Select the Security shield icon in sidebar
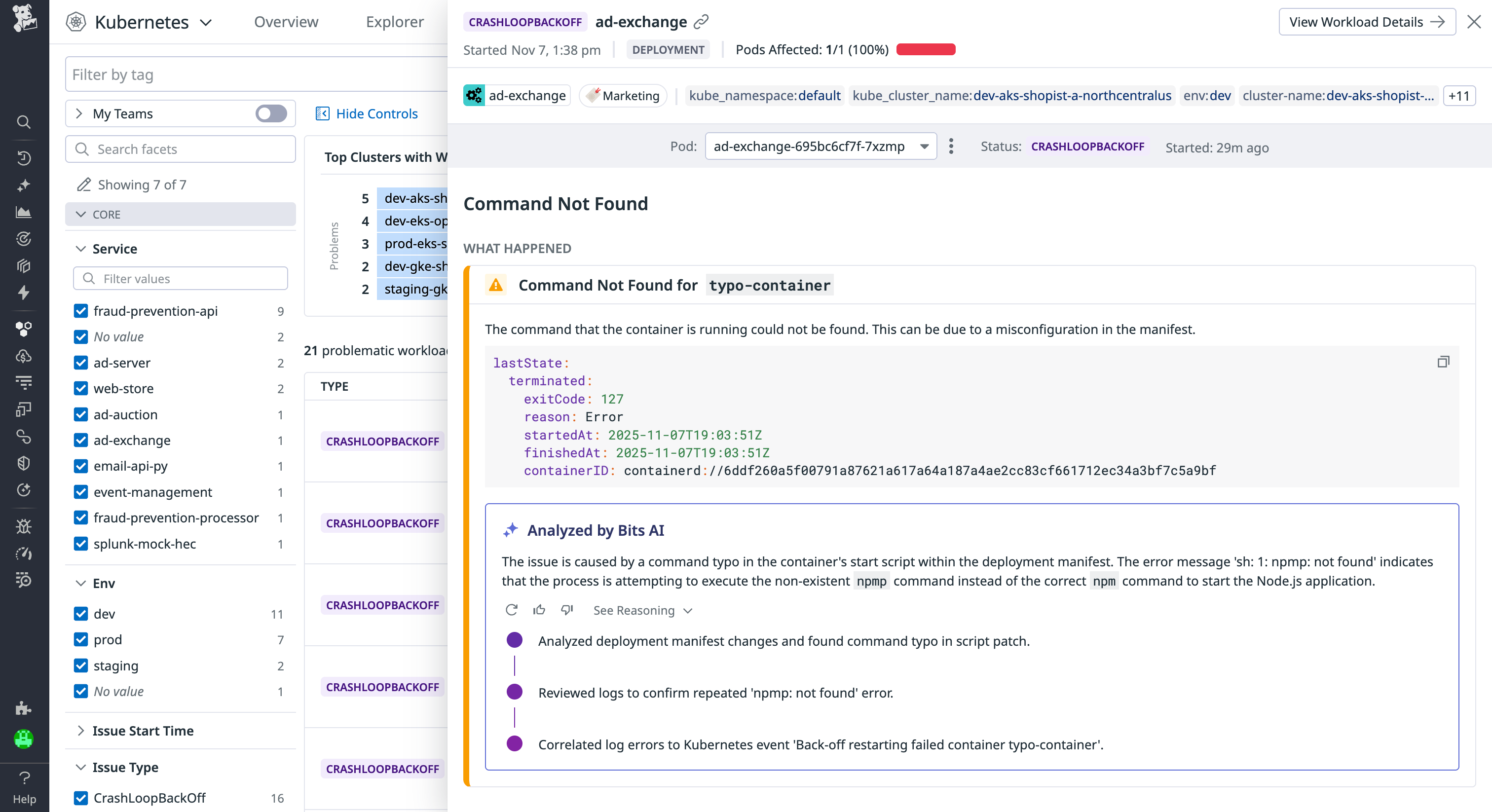This screenshot has width=1492, height=812. tap(23, 463)
